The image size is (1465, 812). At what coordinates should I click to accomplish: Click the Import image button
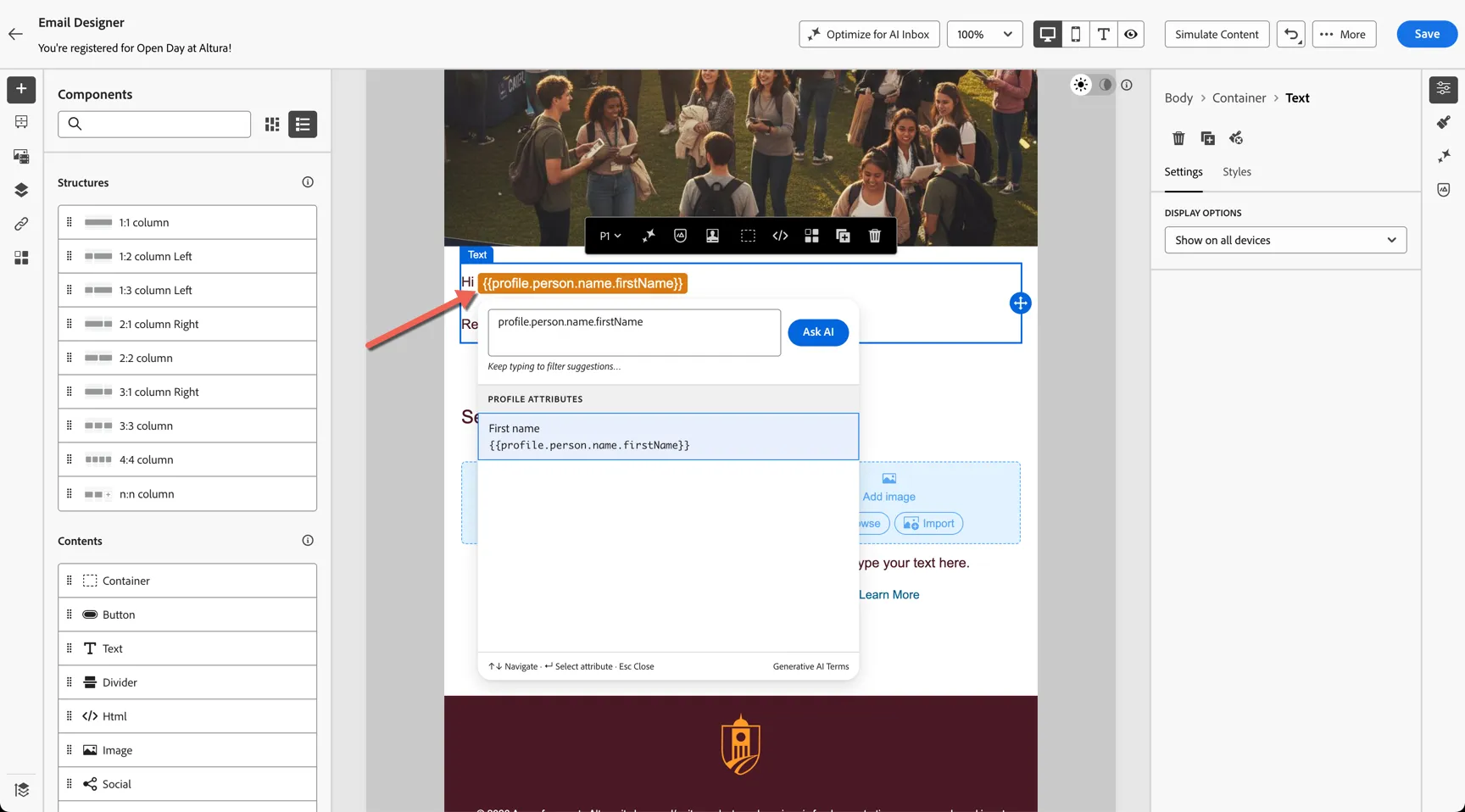(928, 524)
